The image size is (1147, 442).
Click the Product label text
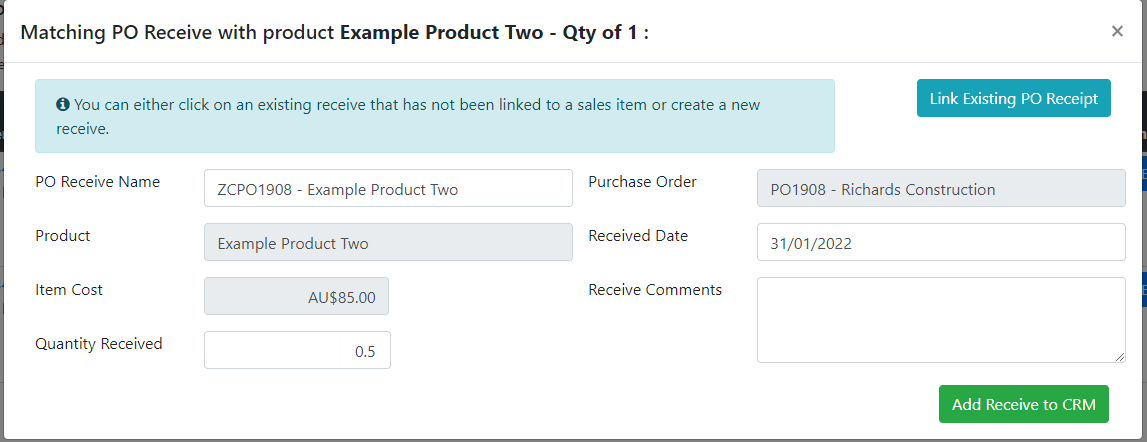pyautogui.click(x=63, y=236)
